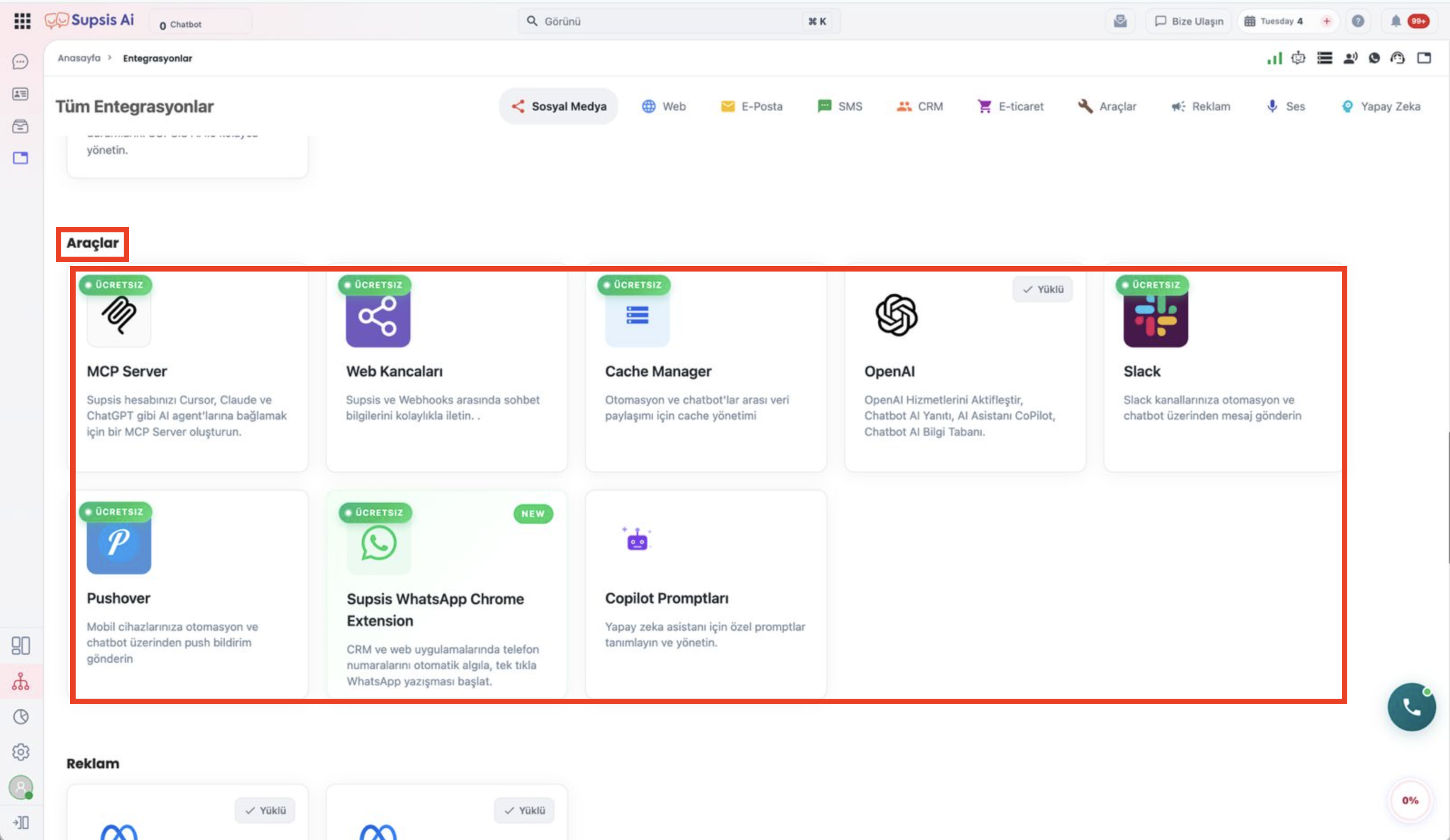Click Entegrasyonlar in the breadcrumb
The image size is (1450, 840).
pos(158,58)
